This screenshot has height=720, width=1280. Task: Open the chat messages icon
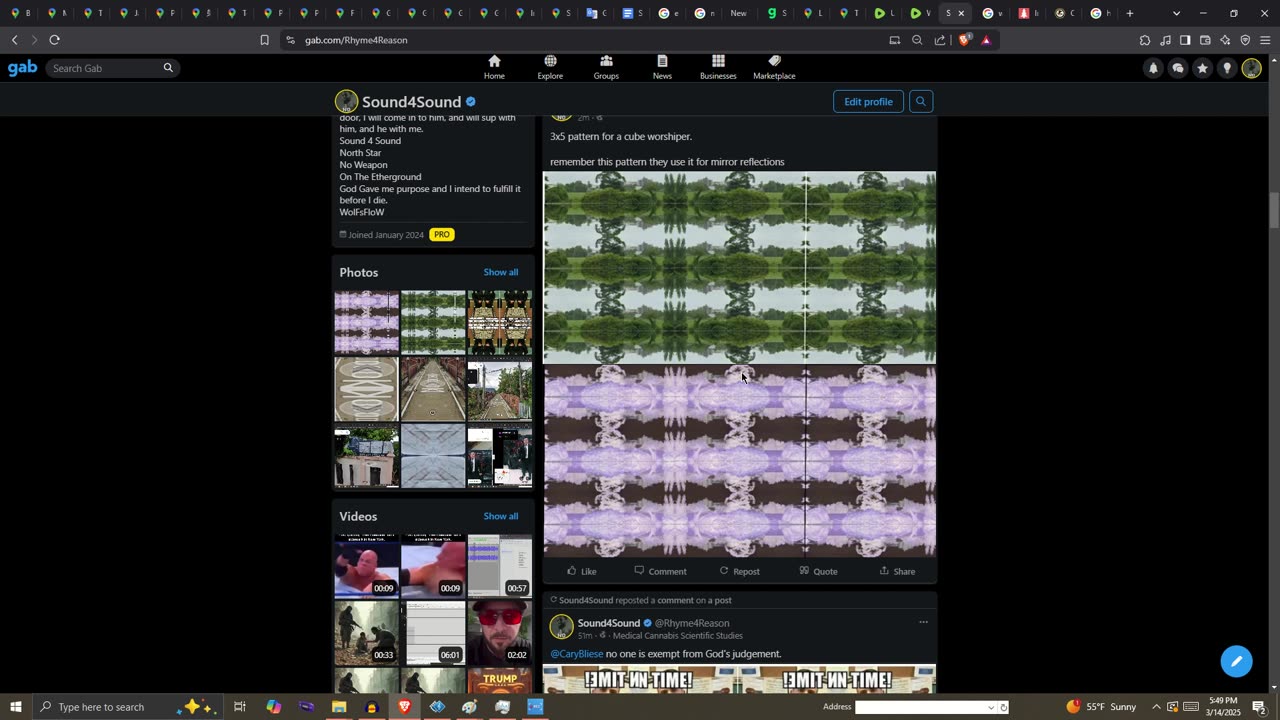[x=1178, y=68]
